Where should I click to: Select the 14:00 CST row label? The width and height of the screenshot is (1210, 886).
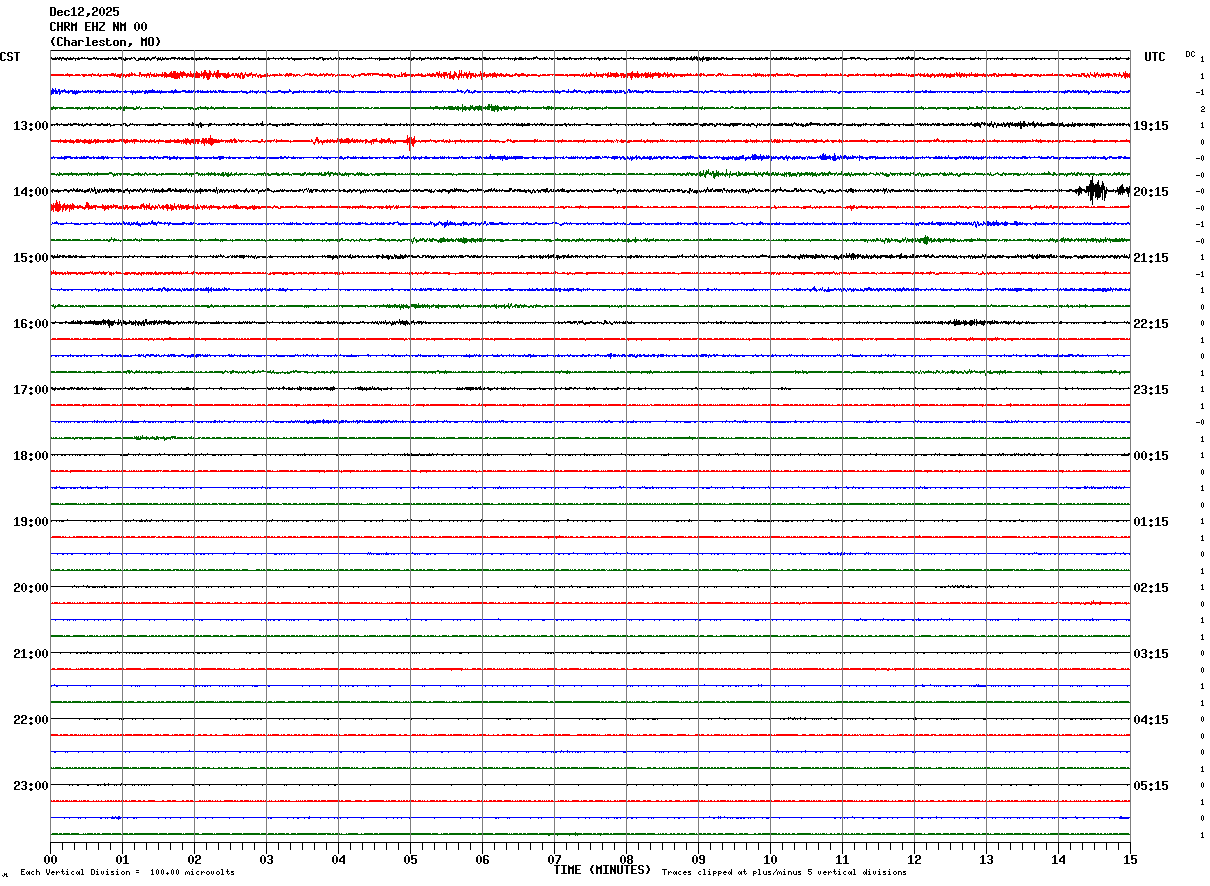click(31, 191)
